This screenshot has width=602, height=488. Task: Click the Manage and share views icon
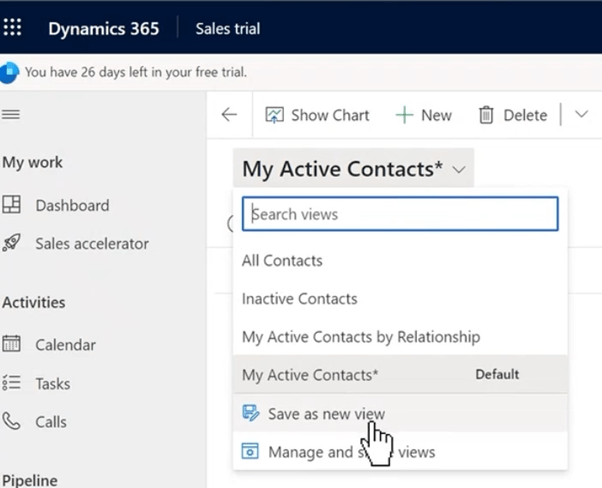250,451
